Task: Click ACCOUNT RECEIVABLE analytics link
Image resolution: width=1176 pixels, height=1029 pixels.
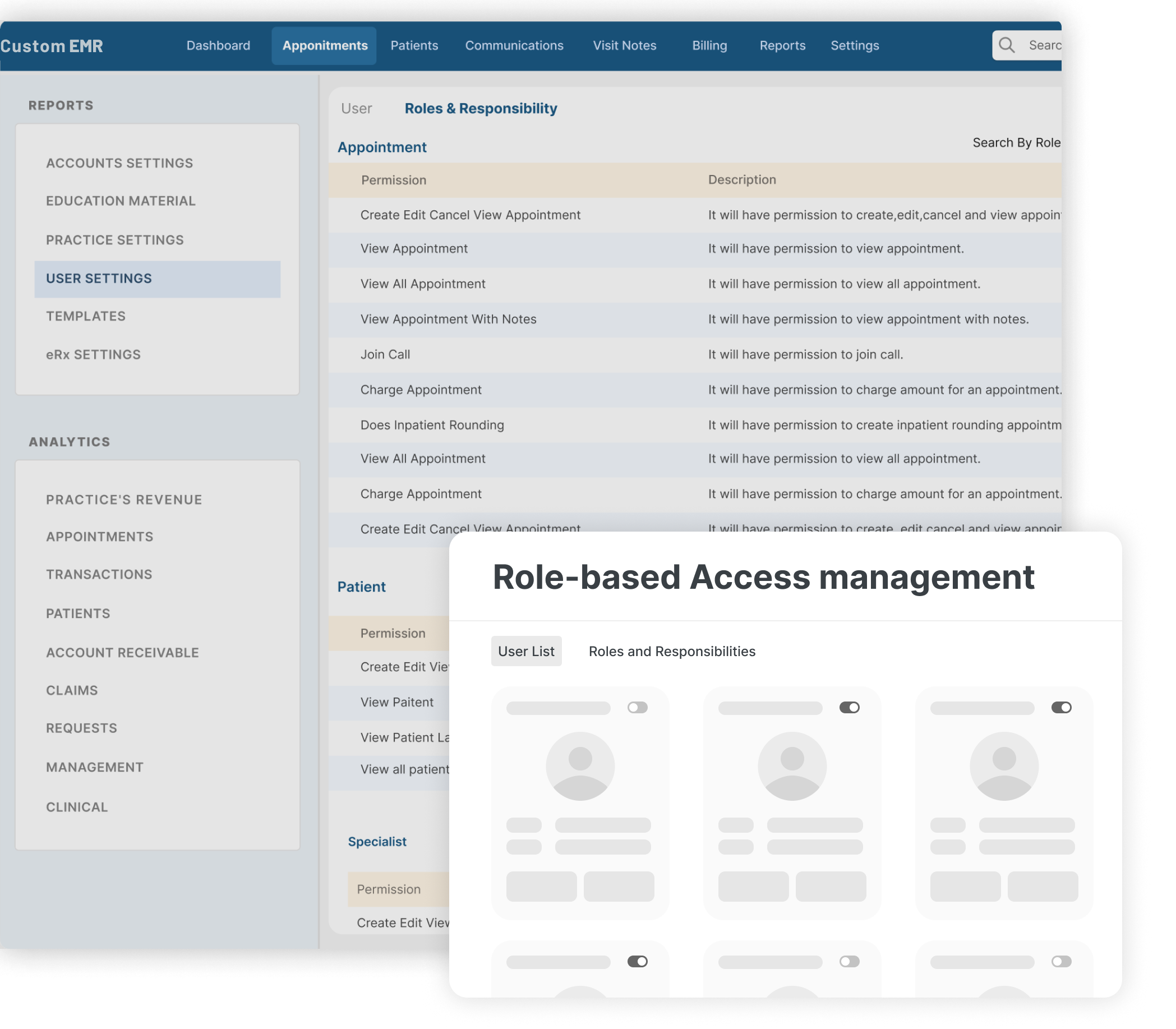Action: [x=122, y=652]
